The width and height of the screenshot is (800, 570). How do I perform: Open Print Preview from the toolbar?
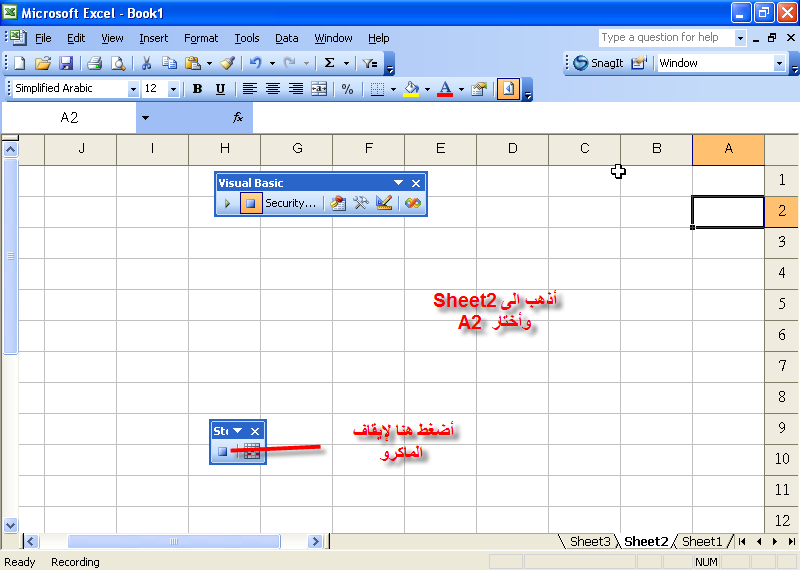click(118, 63)
